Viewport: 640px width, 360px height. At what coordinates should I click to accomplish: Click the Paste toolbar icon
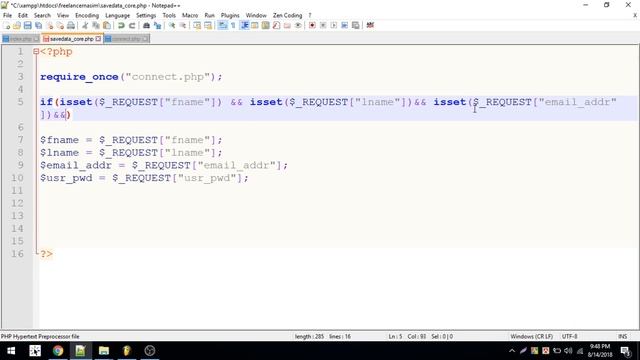pos(107,25)
